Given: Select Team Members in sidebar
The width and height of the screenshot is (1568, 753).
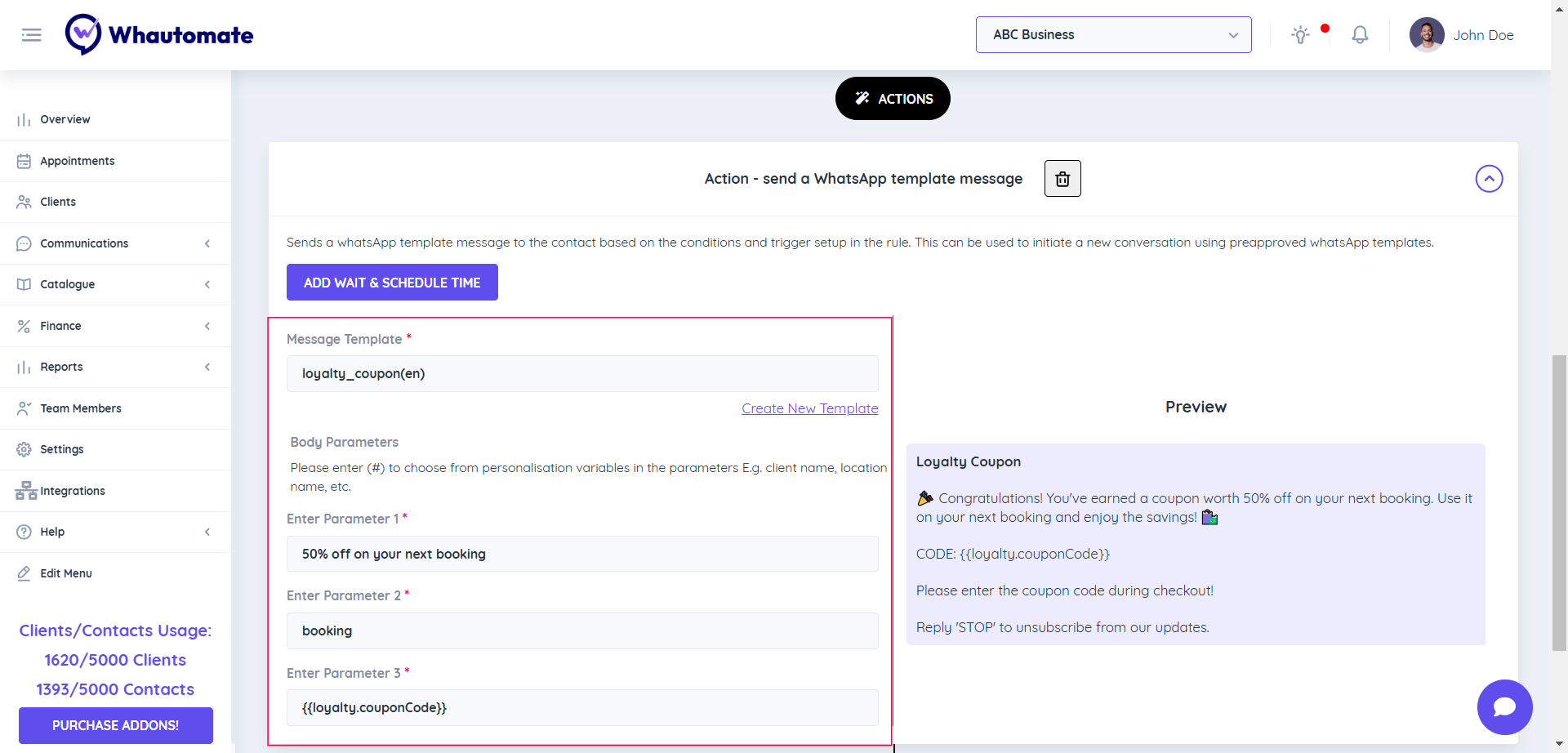Looking at the screenshot, I should (81, 408).
